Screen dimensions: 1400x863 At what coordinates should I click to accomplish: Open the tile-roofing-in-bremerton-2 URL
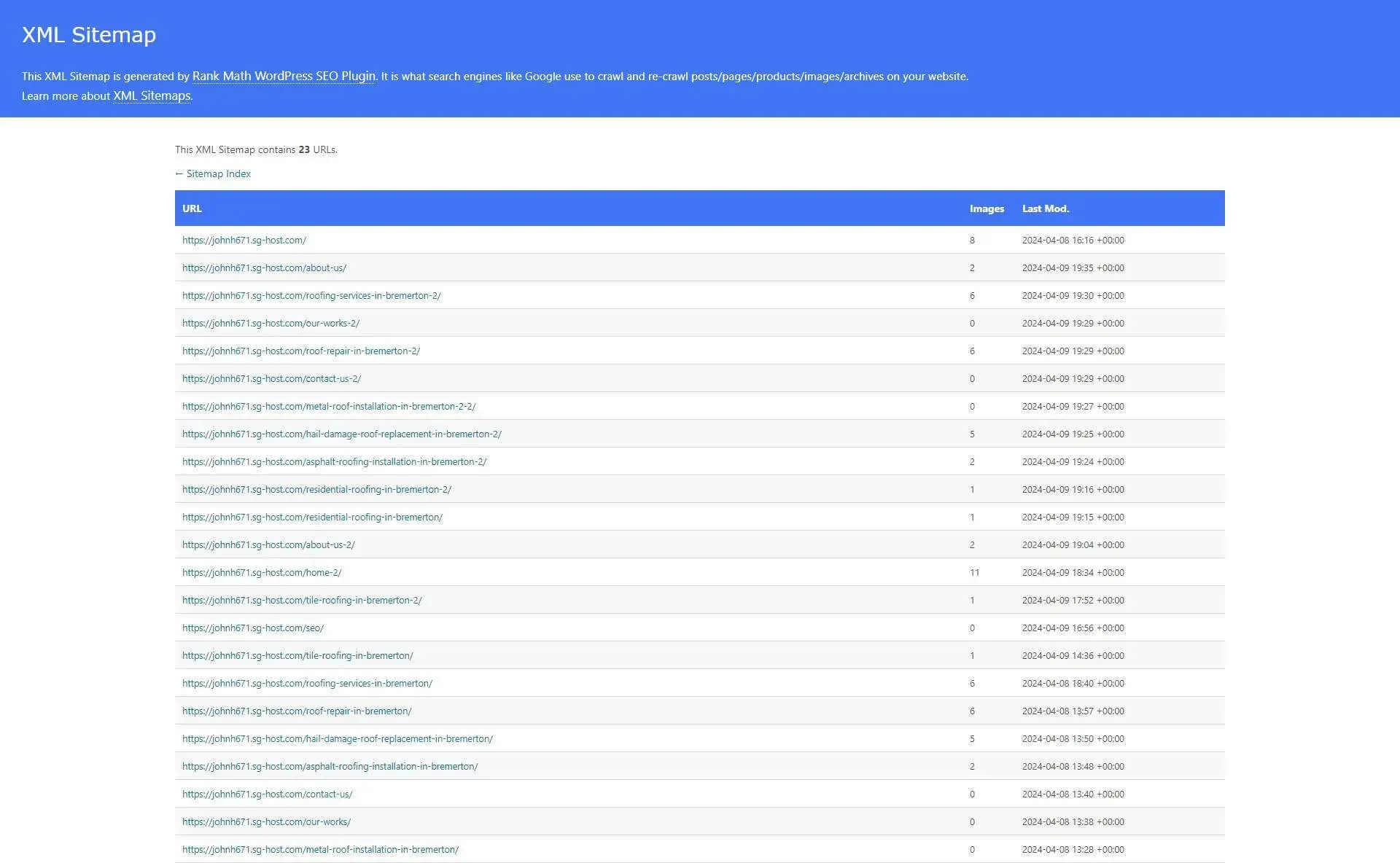302,600
